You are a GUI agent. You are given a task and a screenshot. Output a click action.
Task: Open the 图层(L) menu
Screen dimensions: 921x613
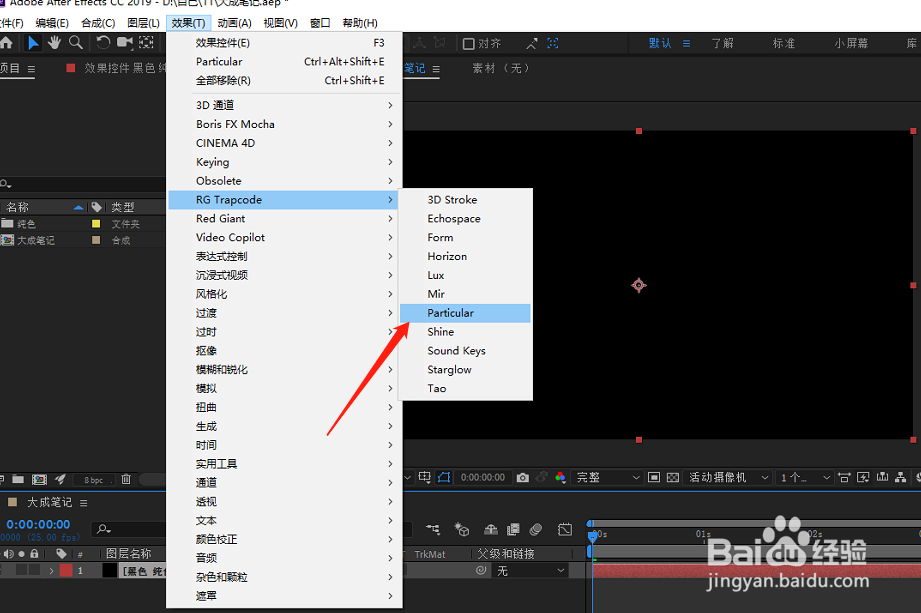point(143,23)
